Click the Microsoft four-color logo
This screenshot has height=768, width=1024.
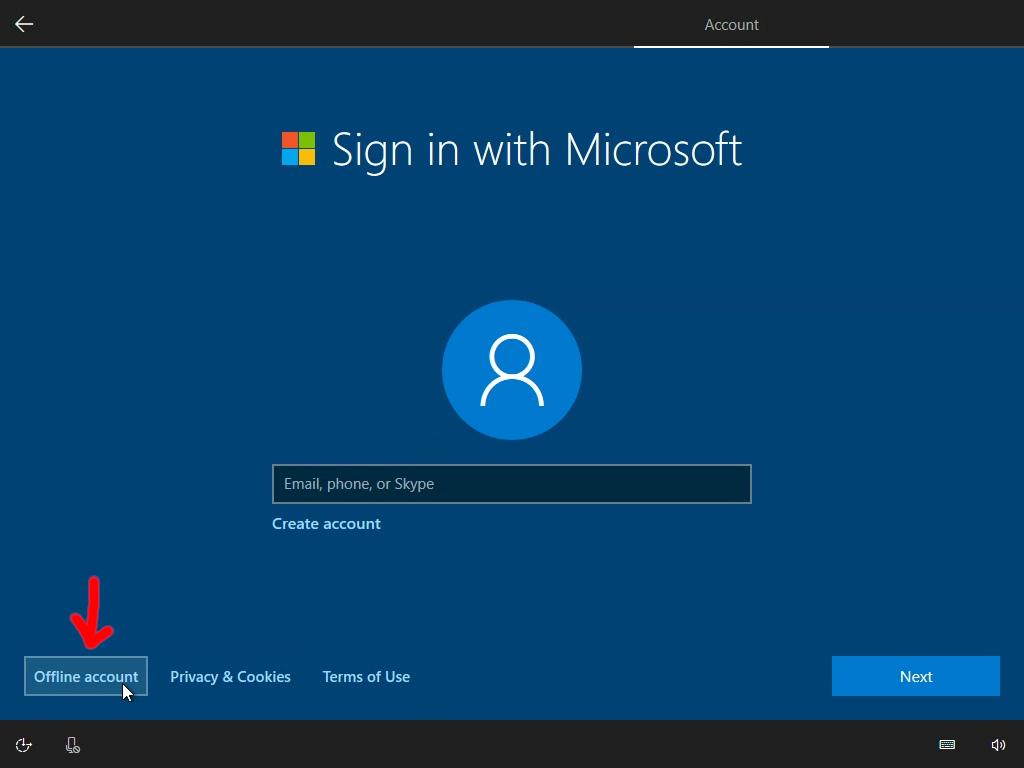click(298, 149)
